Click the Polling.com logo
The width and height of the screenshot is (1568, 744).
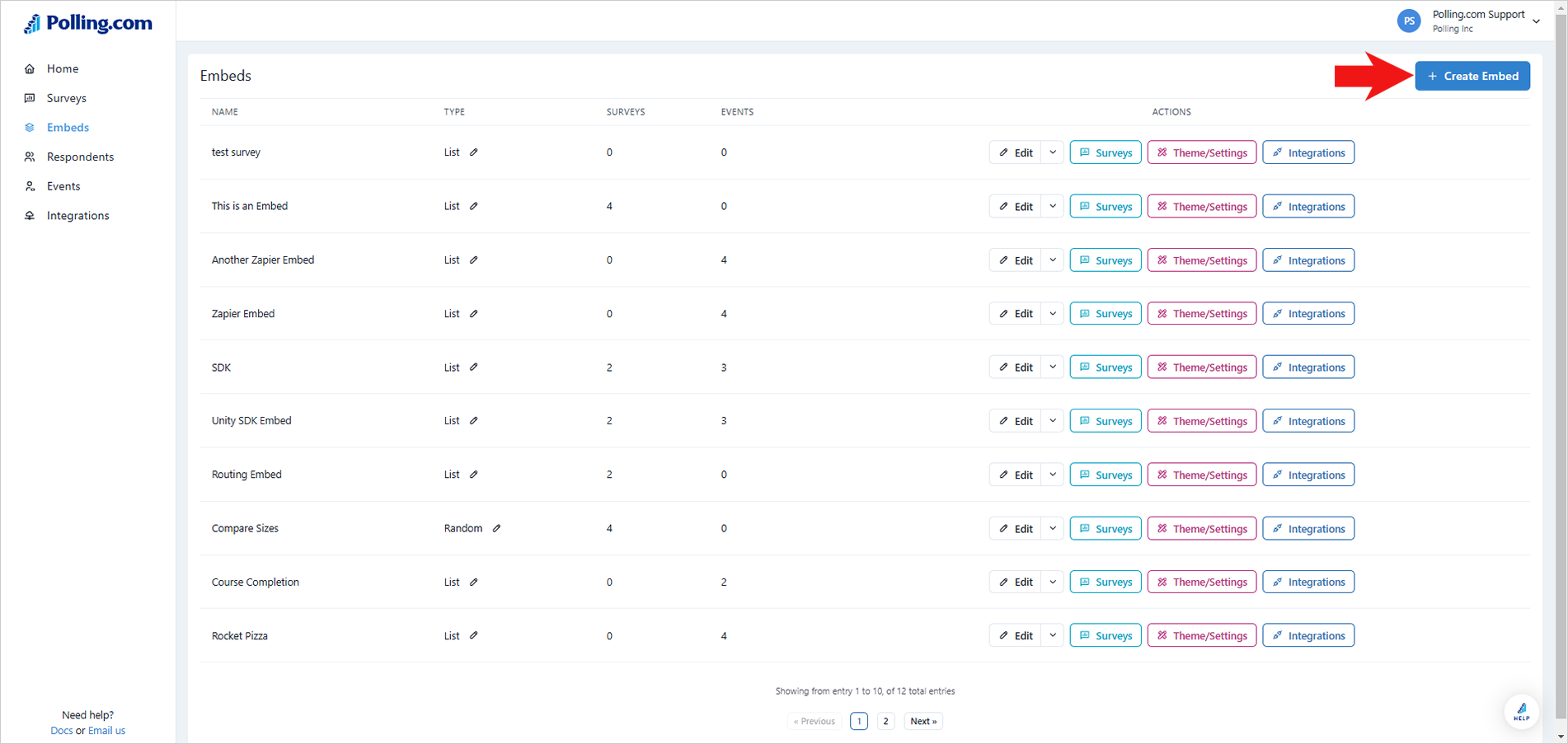pos(87,23)
